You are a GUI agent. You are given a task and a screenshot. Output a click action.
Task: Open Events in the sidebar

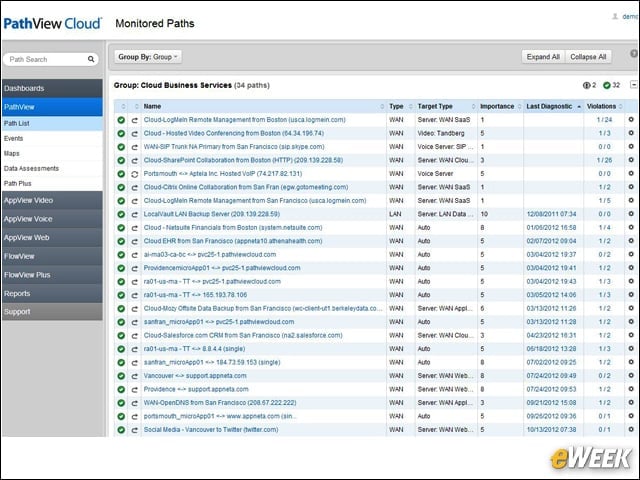pyautogui.click(x=52, y=138)
